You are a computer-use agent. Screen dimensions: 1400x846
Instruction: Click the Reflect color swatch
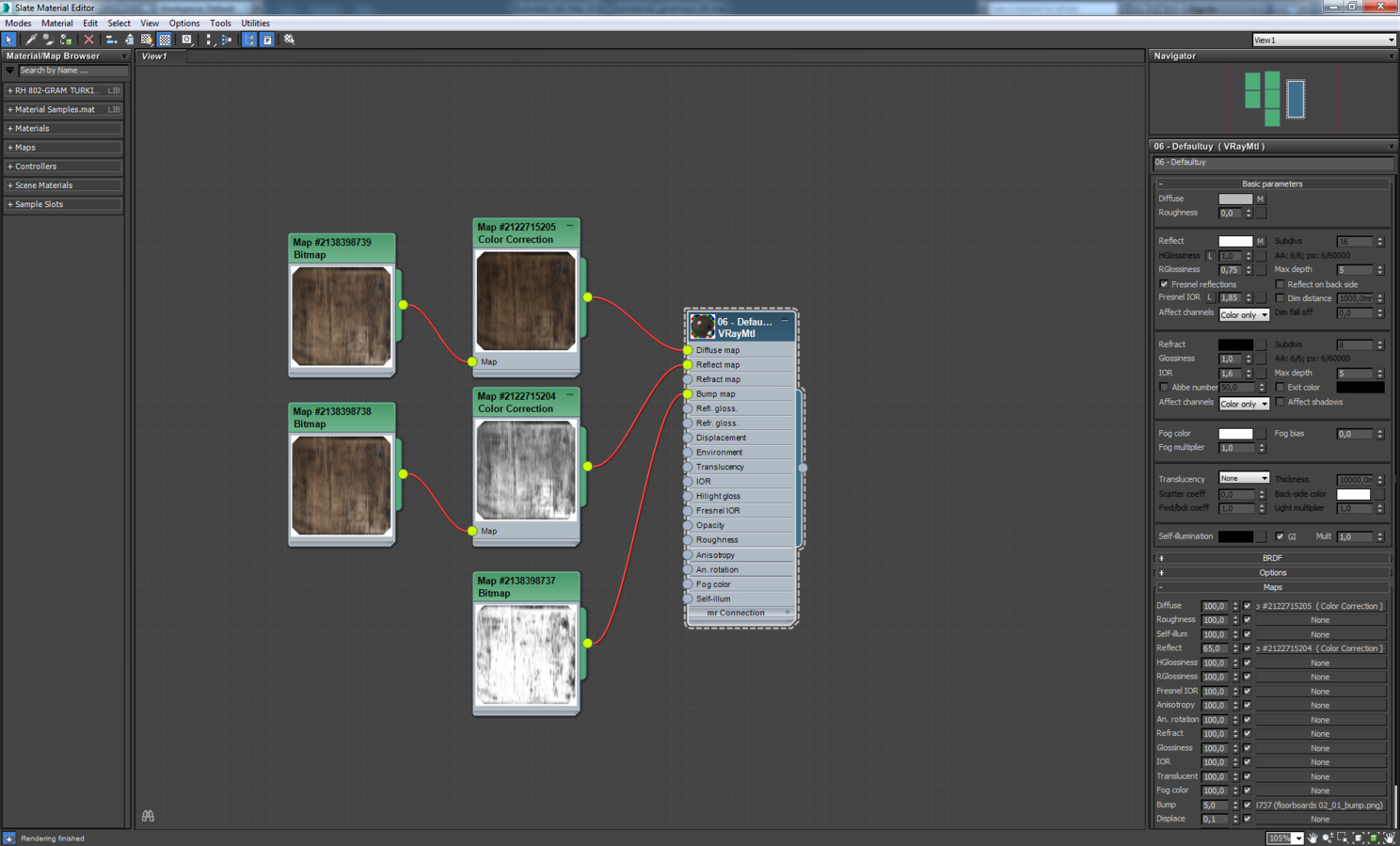coord(1235,242)
